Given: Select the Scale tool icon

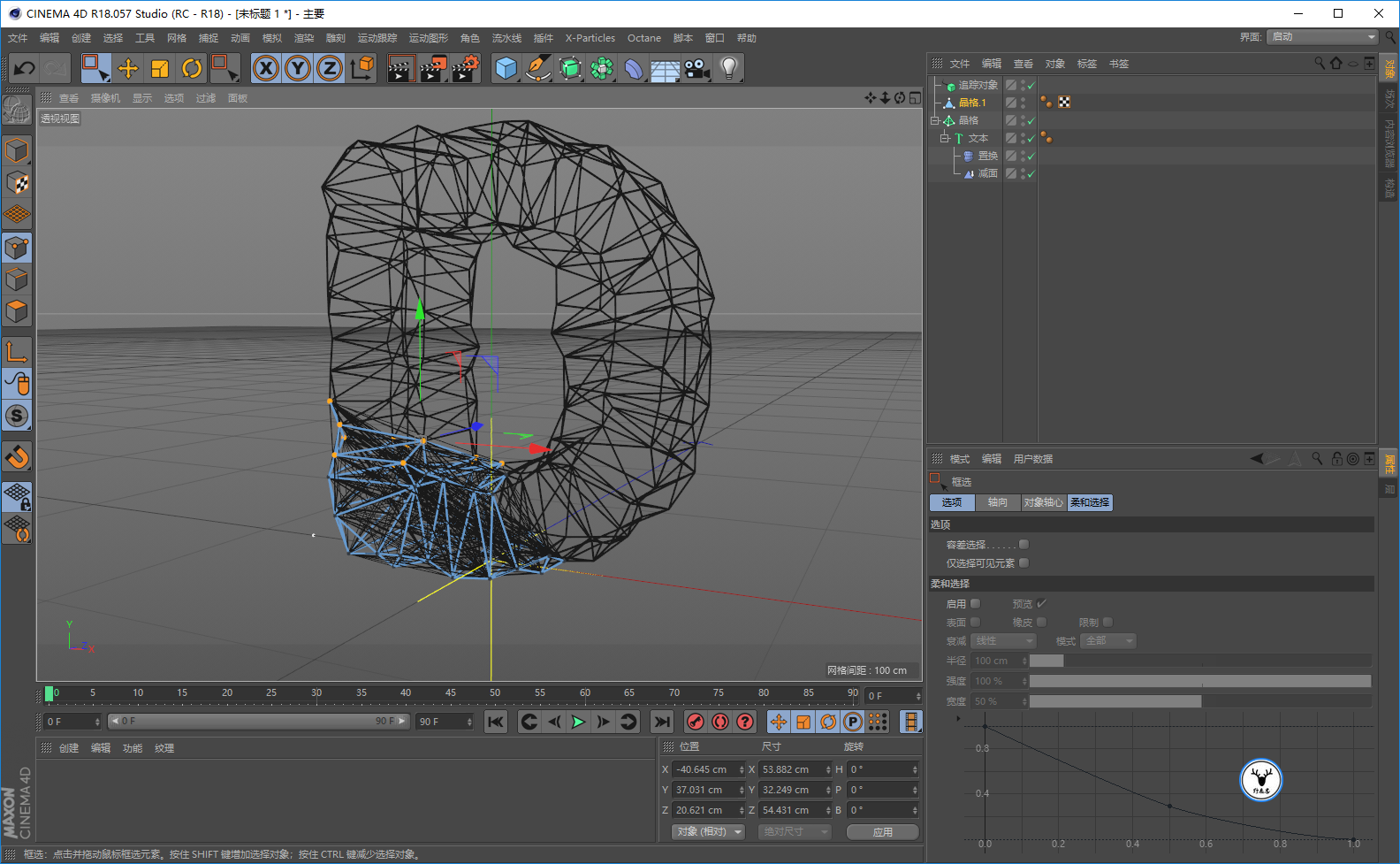Looking at the screenshot, I should coord(160,68).
